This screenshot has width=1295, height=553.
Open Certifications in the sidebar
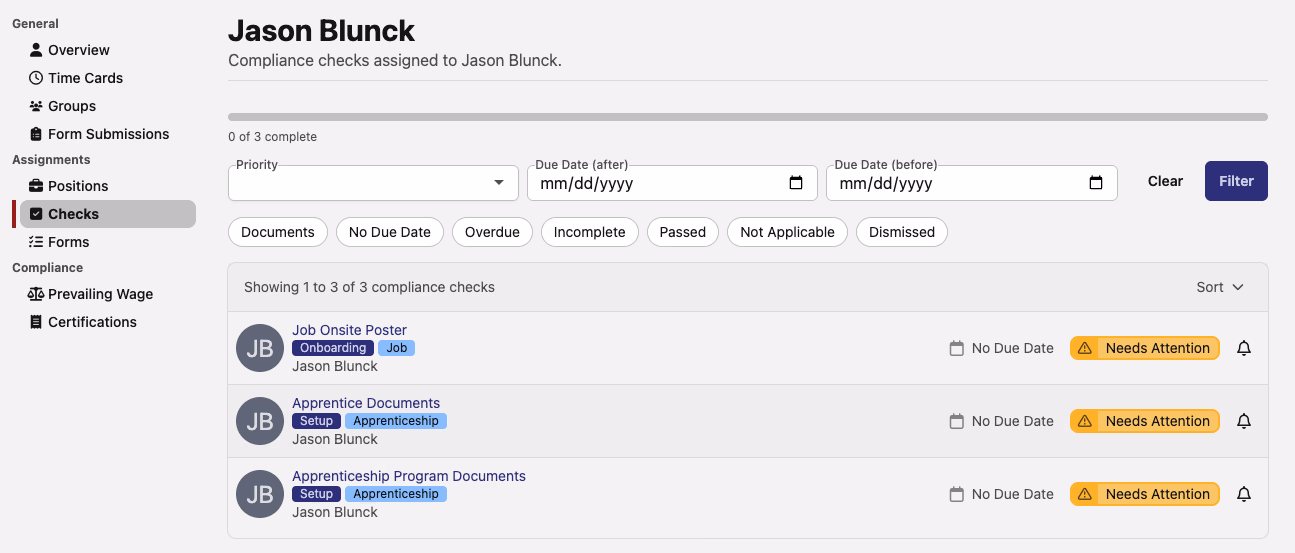pos(106,322)
